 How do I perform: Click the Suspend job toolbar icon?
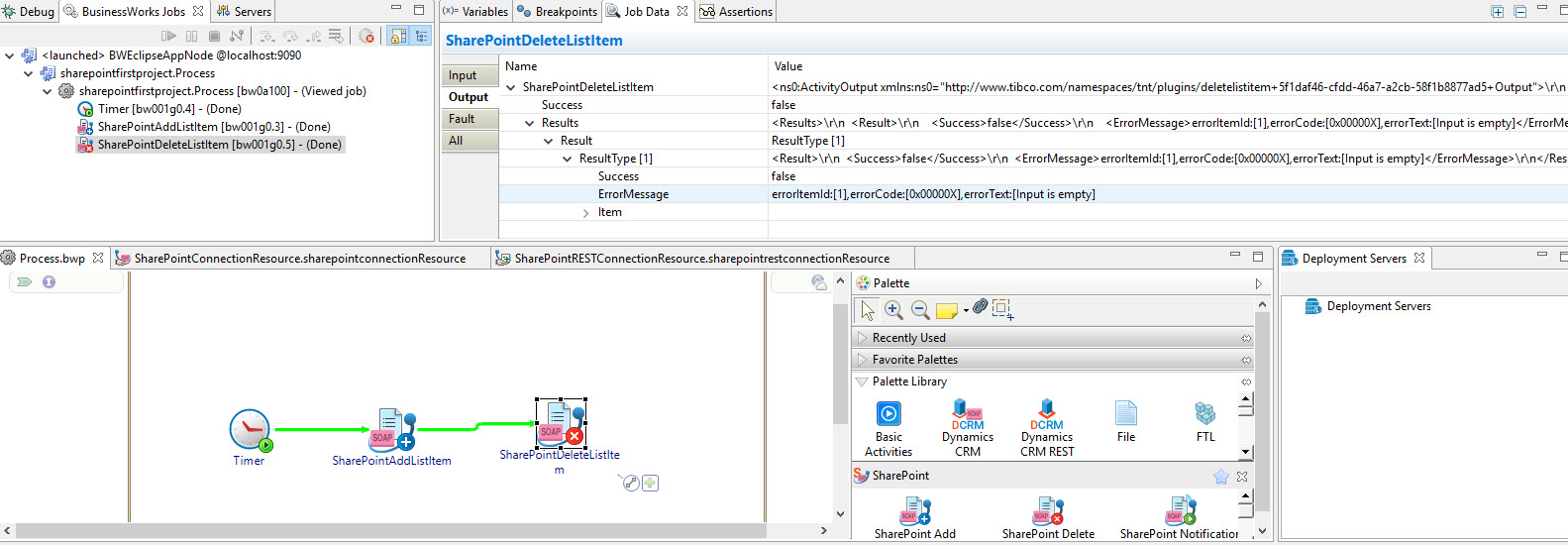pos(191,36)
